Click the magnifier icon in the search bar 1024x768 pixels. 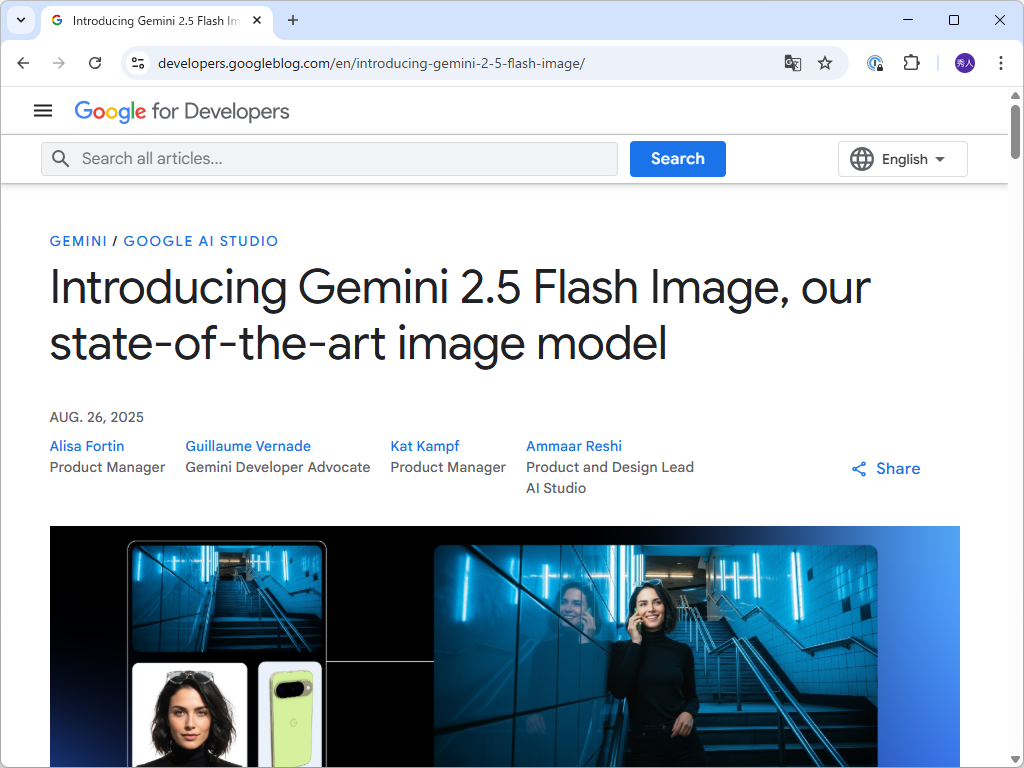[x=60, y=158]
